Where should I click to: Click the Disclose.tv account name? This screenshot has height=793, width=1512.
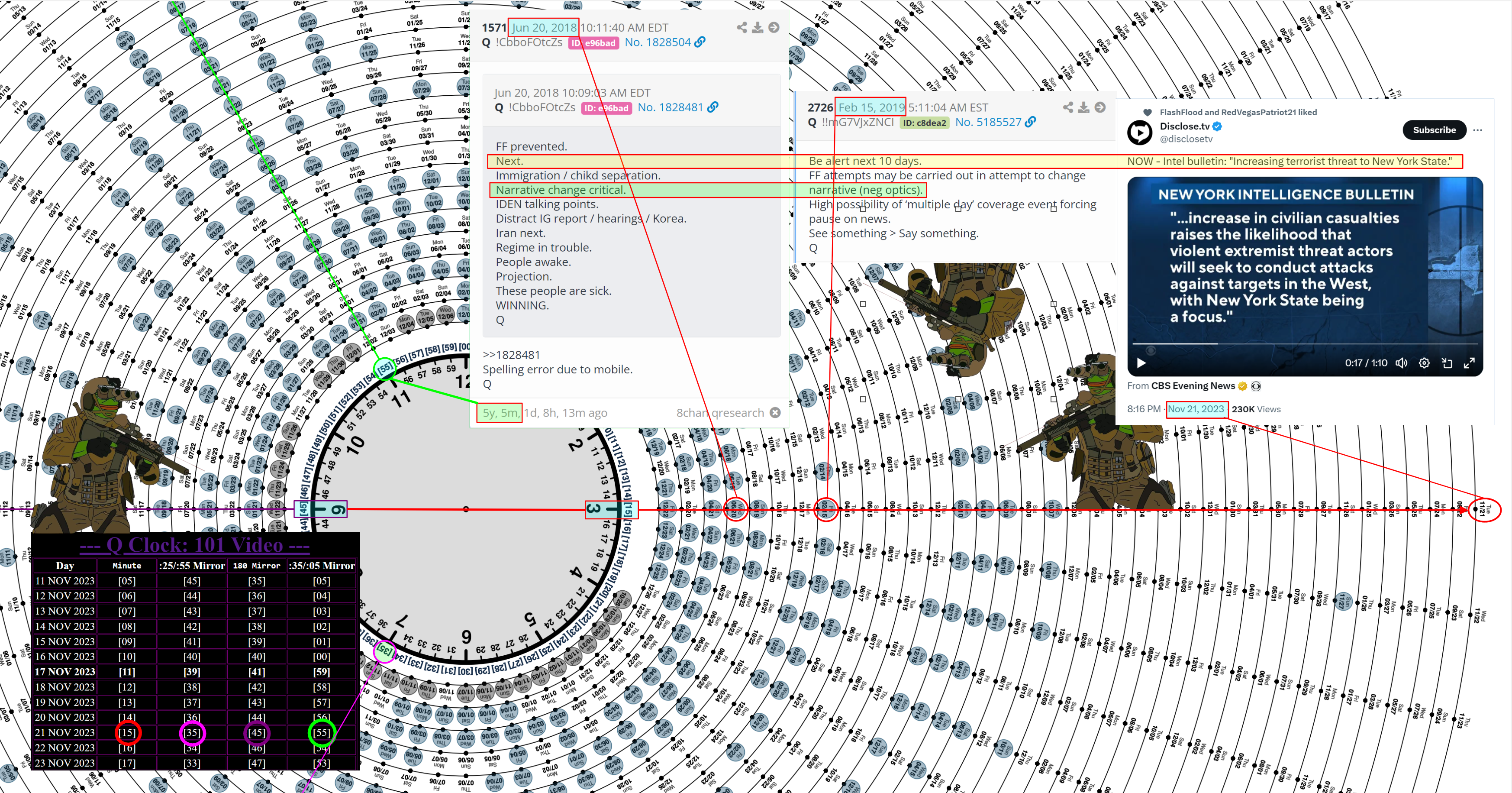pyautogui.click(x=1184, y=126)
